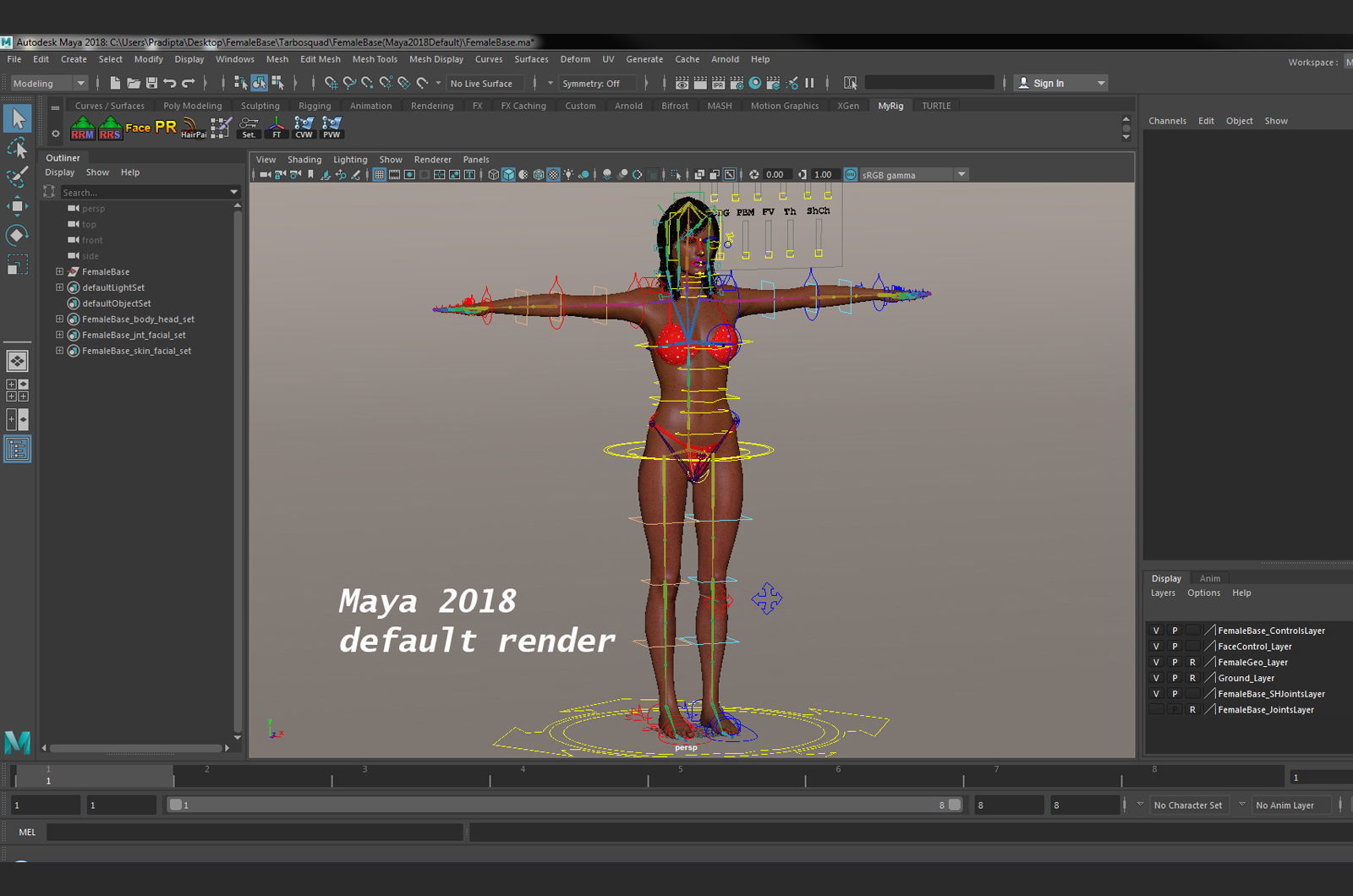Screen dimensions: 1353x896
Task: Launch the PR shelf tool
Action: click(x=166, y=128)
